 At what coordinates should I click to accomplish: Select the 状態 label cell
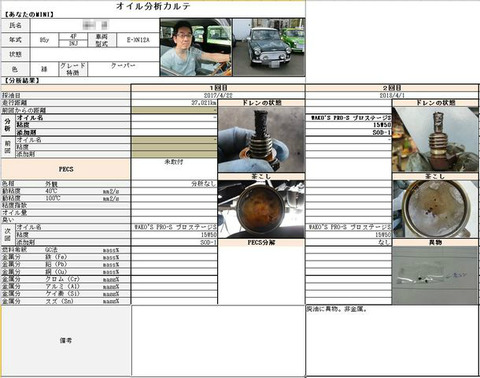(15, 54)
